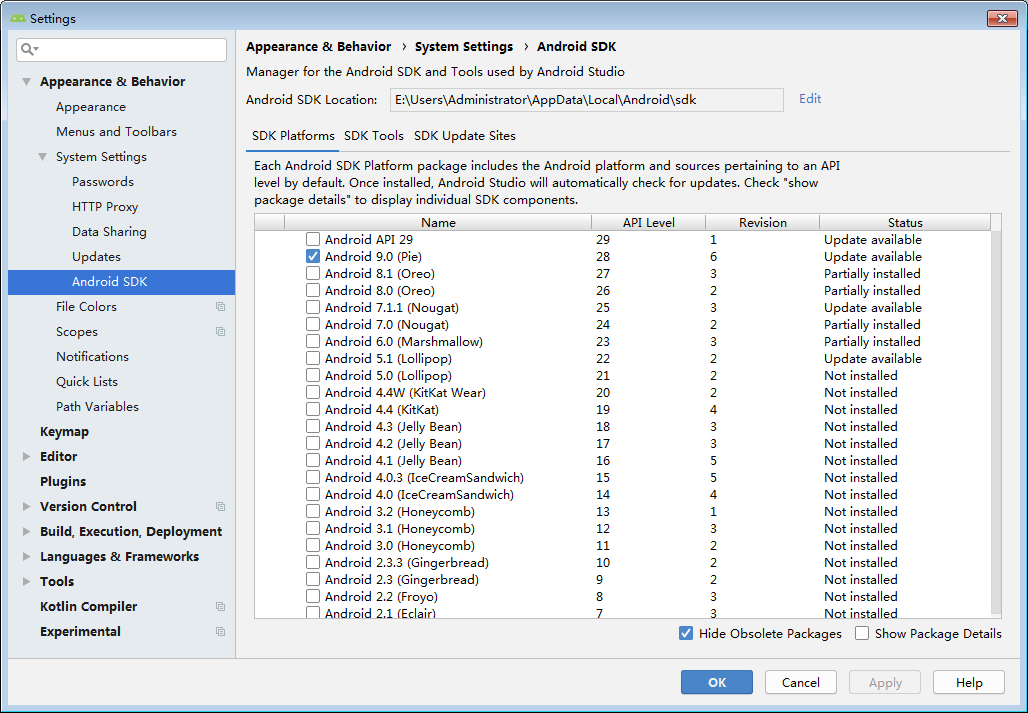The image size is (1028, 713).
Task: Check the Android 2.3 (Gingerbread) checkbox
Action: [313, 579]
